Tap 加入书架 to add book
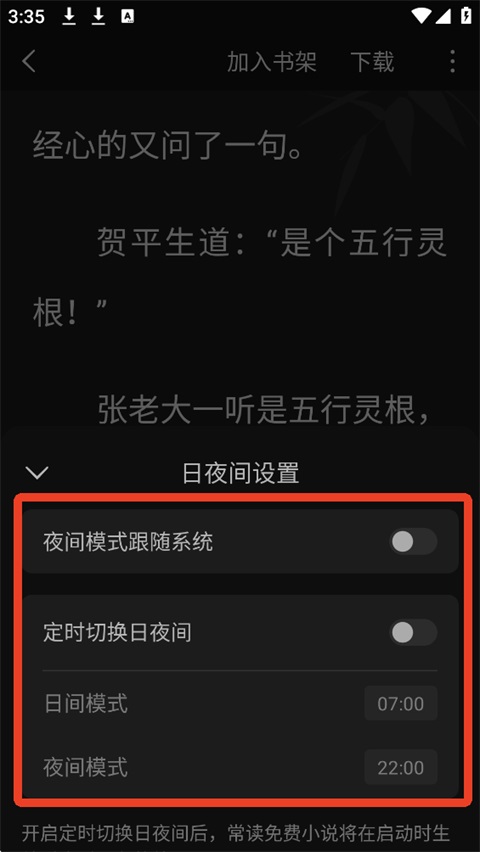The image size is (480, 852). coord(271,62)
